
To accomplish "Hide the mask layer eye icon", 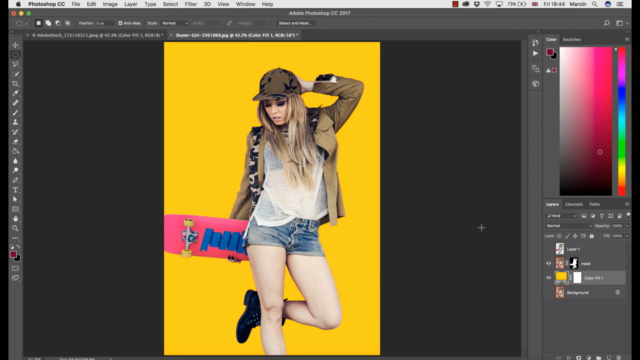I will coord(549,264).
